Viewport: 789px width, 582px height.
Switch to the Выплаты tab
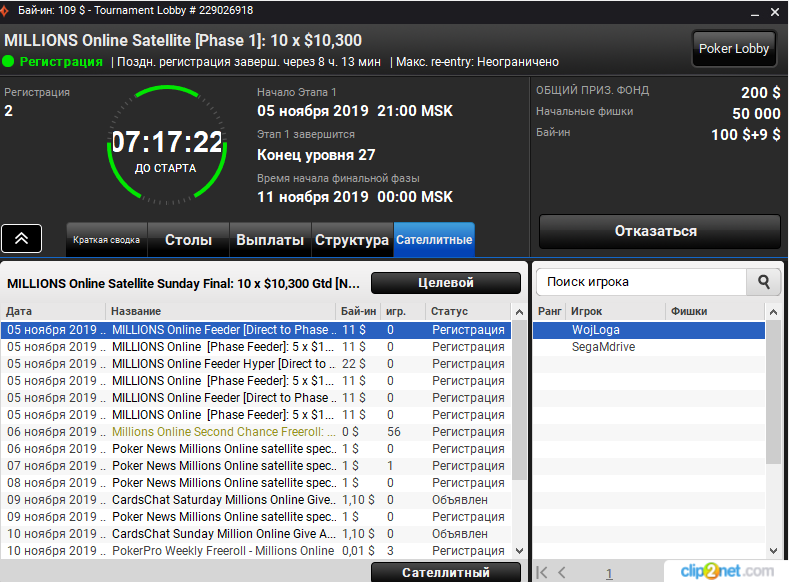click(270, 240)
